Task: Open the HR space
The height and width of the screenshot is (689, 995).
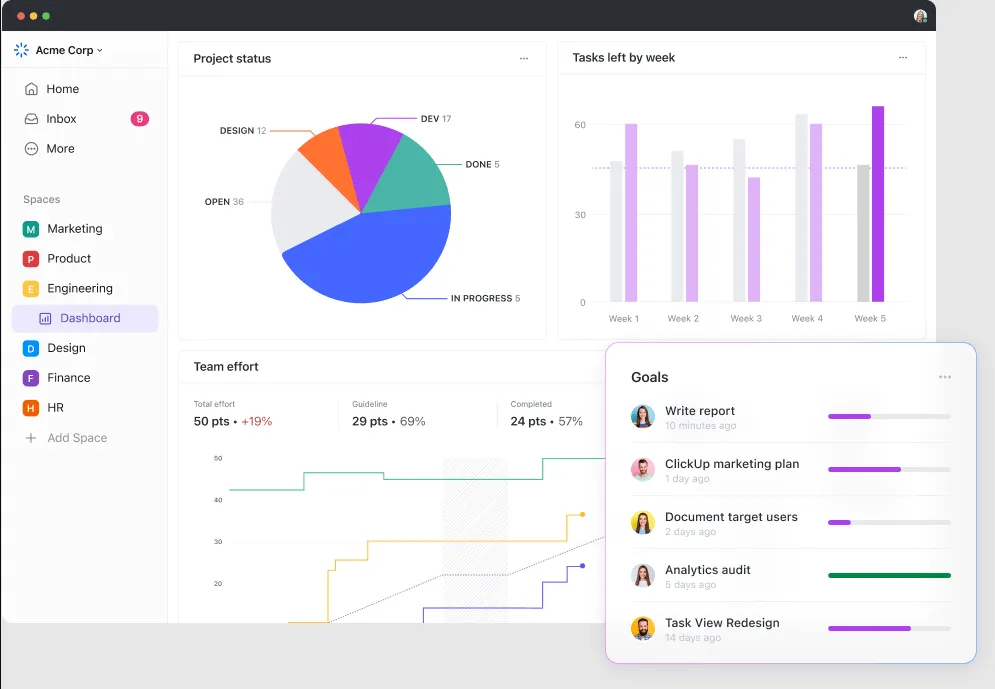Action: coord(55,407)
